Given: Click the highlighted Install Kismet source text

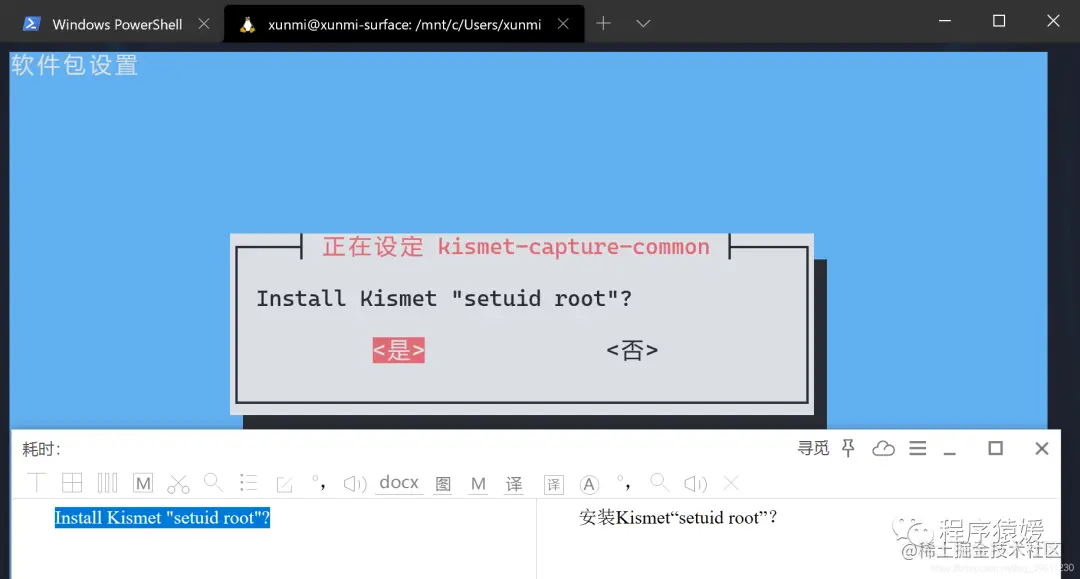Looking at the screenshot, I should coord(161,517).
